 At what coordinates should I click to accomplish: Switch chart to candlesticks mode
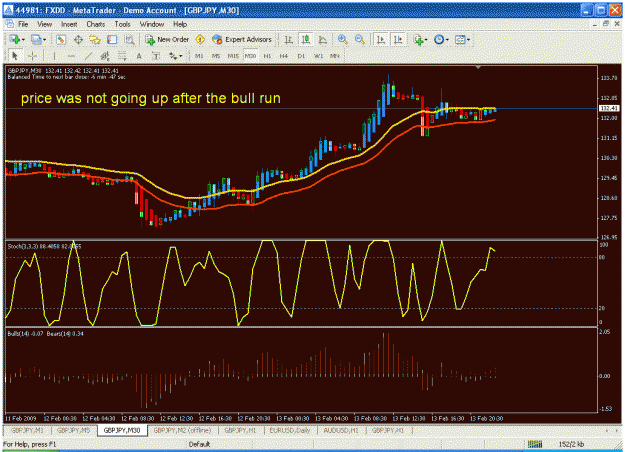(306, 39)
